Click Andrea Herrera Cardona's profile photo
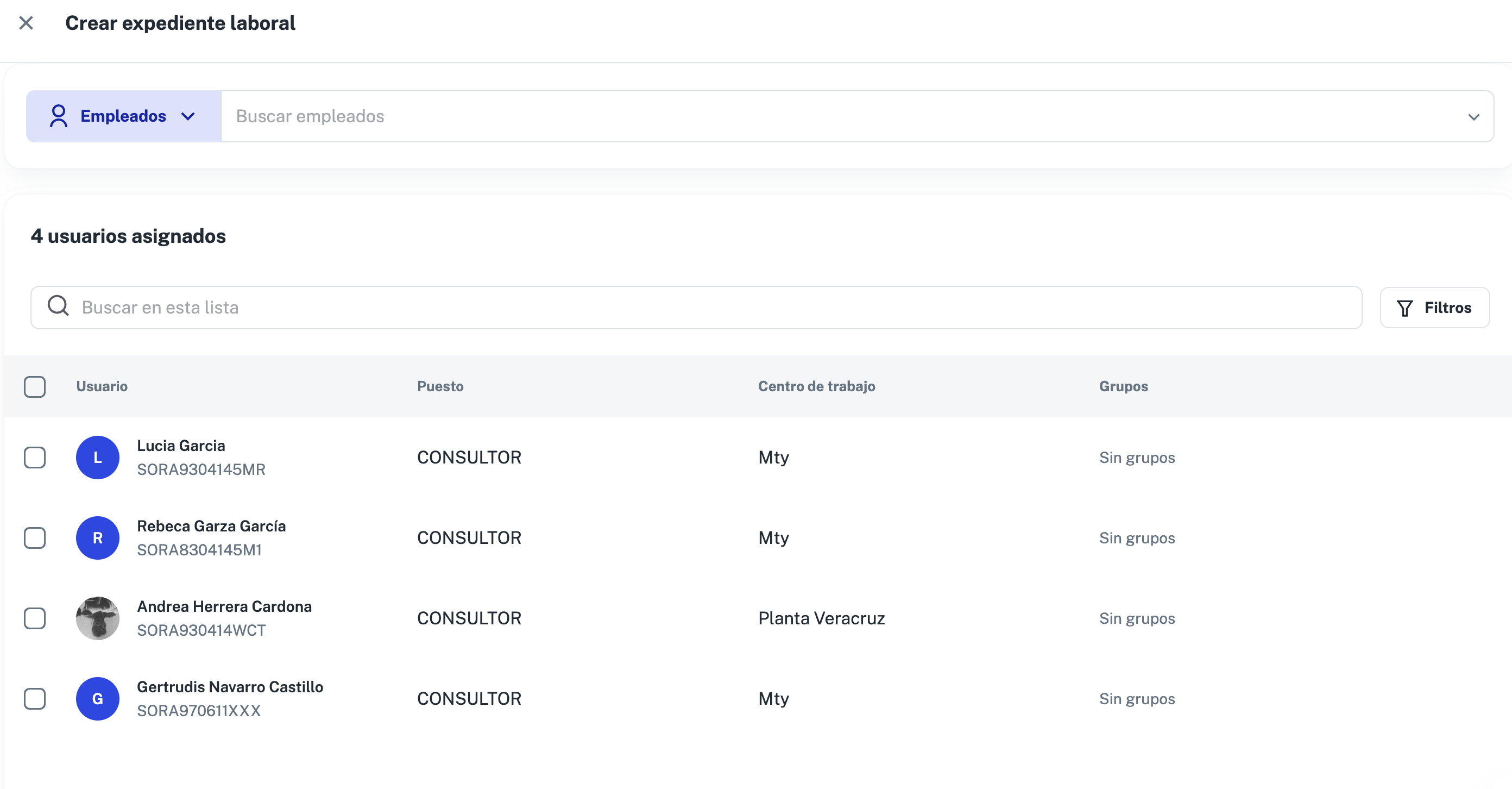 [x=97, y=619]
